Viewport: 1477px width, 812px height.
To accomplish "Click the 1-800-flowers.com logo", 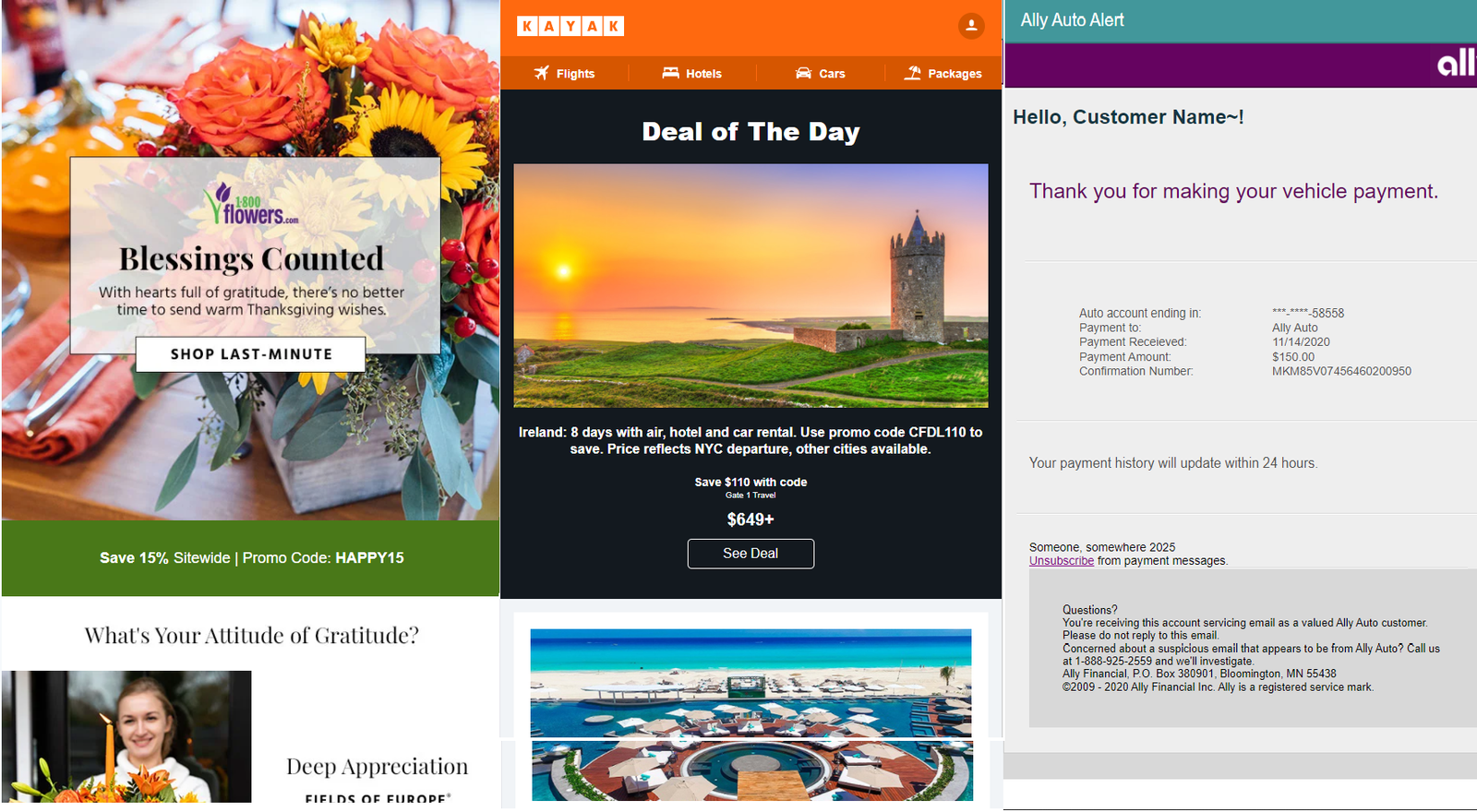I will (251, 204).
